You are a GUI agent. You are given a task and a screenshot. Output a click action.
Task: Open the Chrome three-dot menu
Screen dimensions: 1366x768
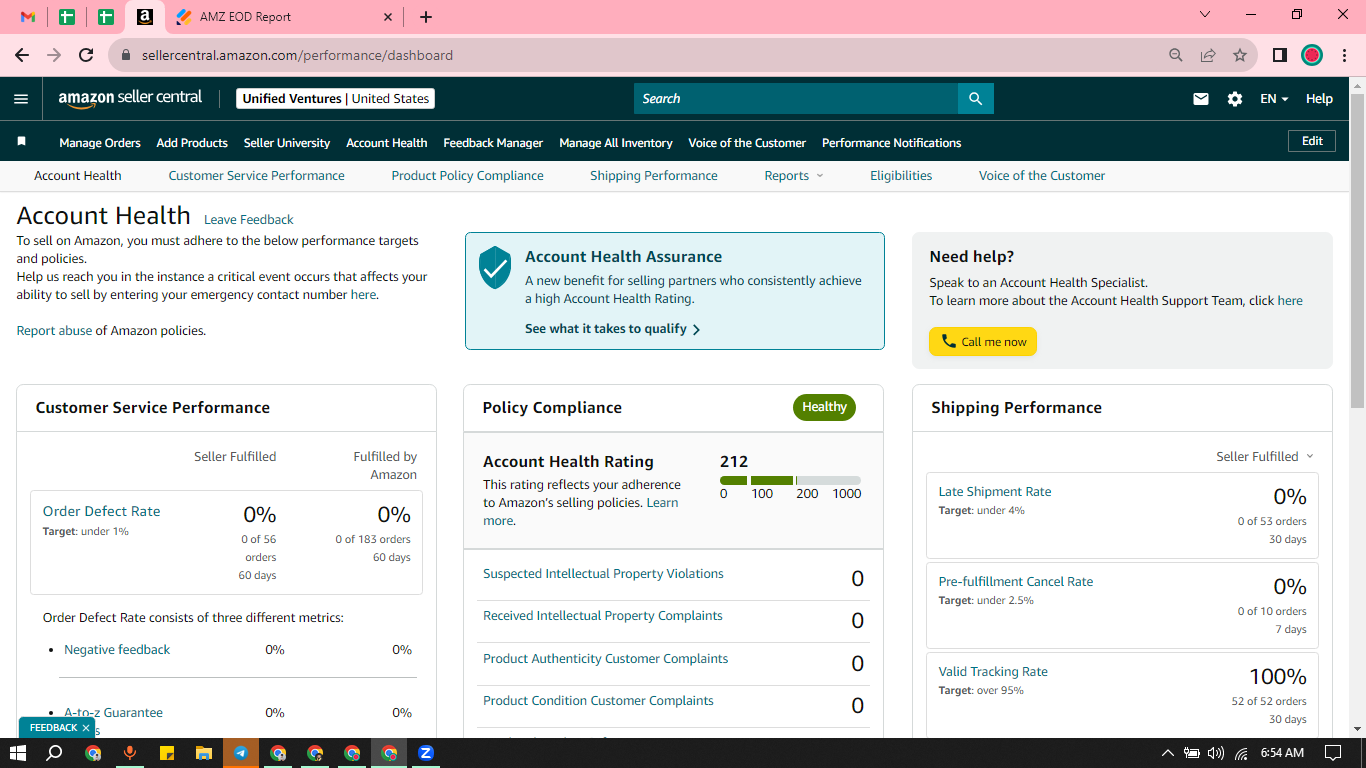(1343, 55)
